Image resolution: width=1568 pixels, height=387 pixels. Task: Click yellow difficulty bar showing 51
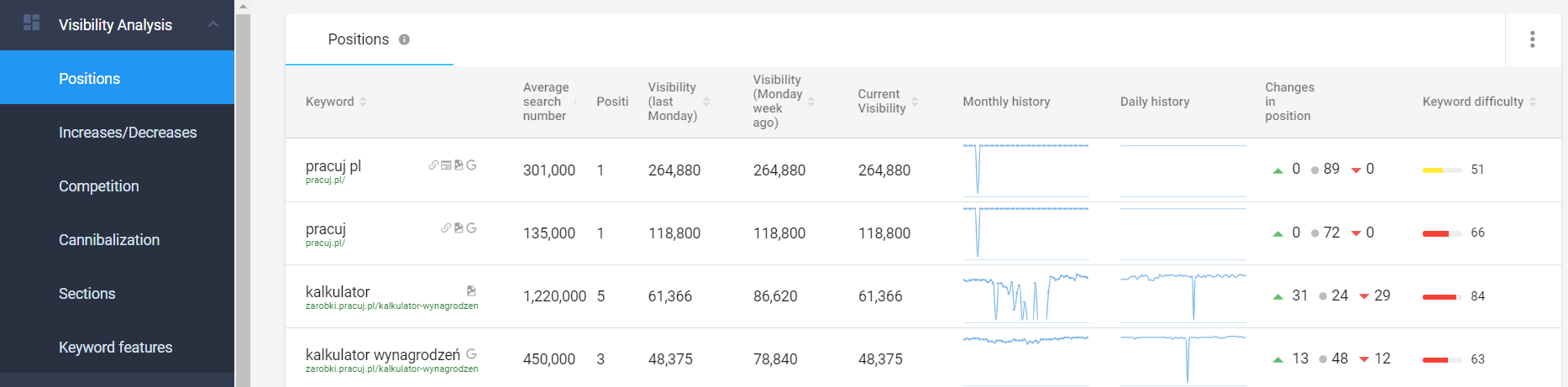tap(1441, 170)
